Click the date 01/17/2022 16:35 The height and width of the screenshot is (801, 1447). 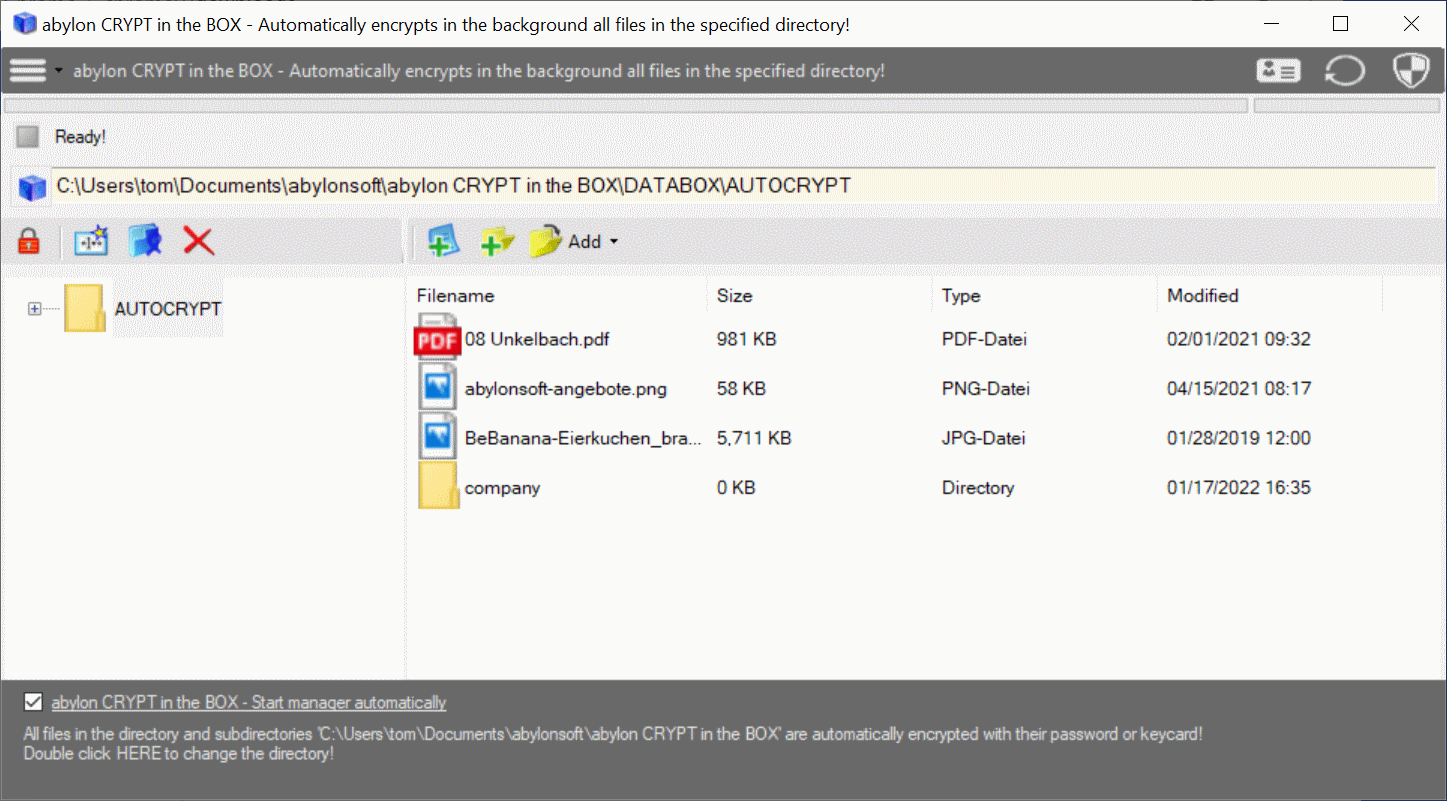[x=1239, y=488]
